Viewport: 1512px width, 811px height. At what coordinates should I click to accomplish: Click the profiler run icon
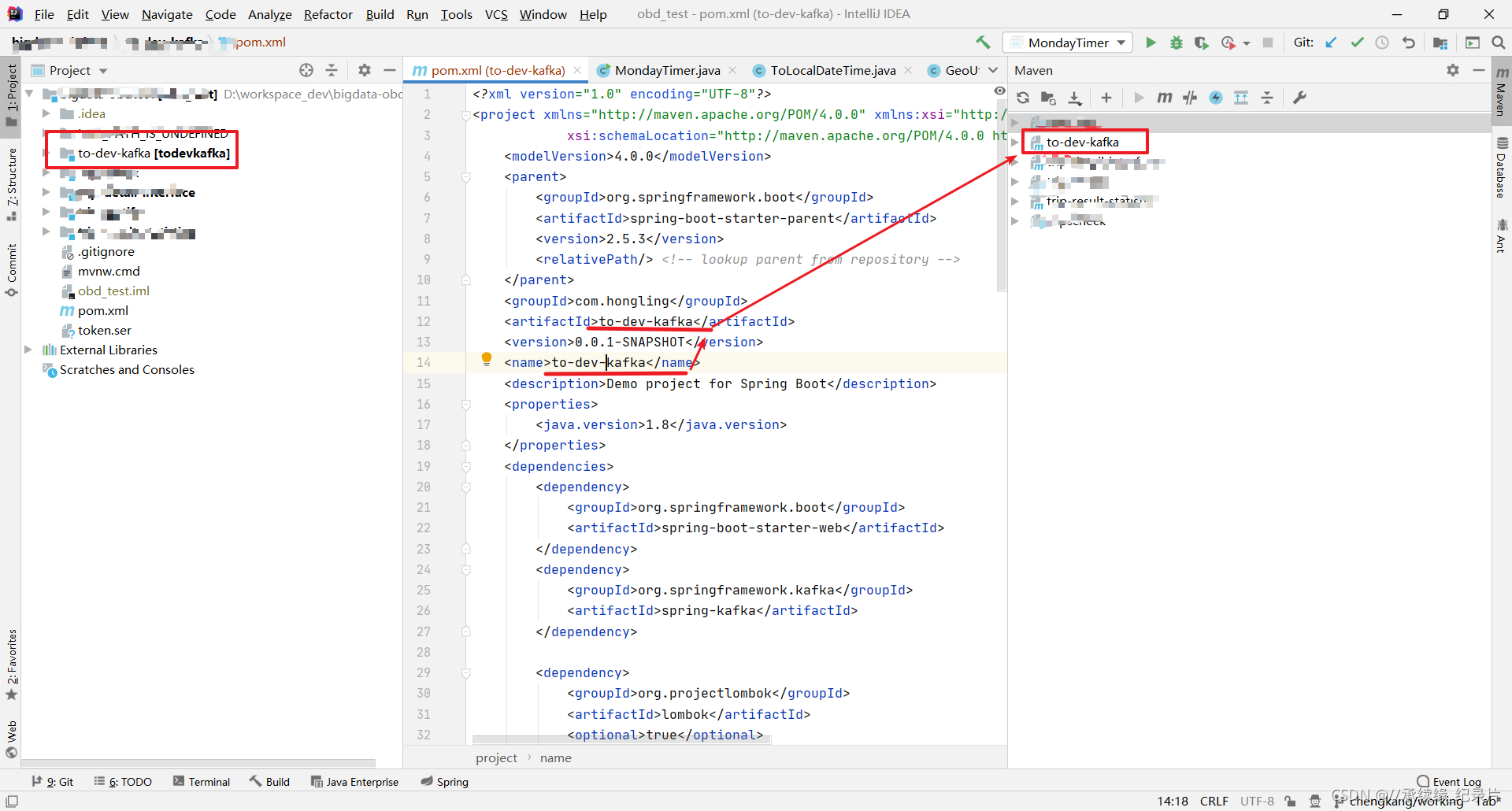(1228, 43)
